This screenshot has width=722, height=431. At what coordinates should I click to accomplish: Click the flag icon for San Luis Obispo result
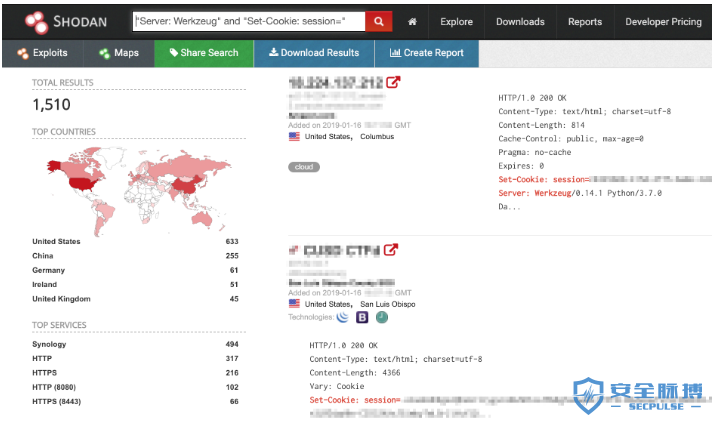click(294, 303)
